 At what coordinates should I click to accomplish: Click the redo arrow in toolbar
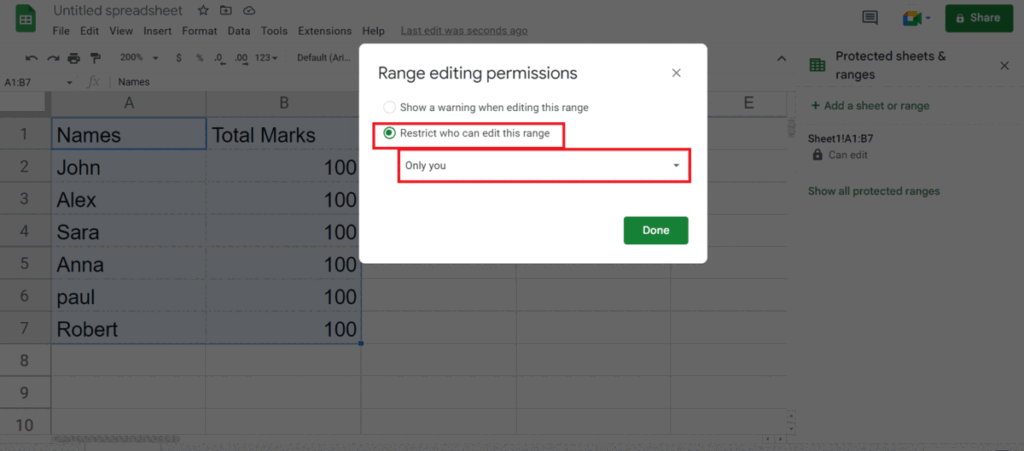pyautogui.click(x=53, y=58)
